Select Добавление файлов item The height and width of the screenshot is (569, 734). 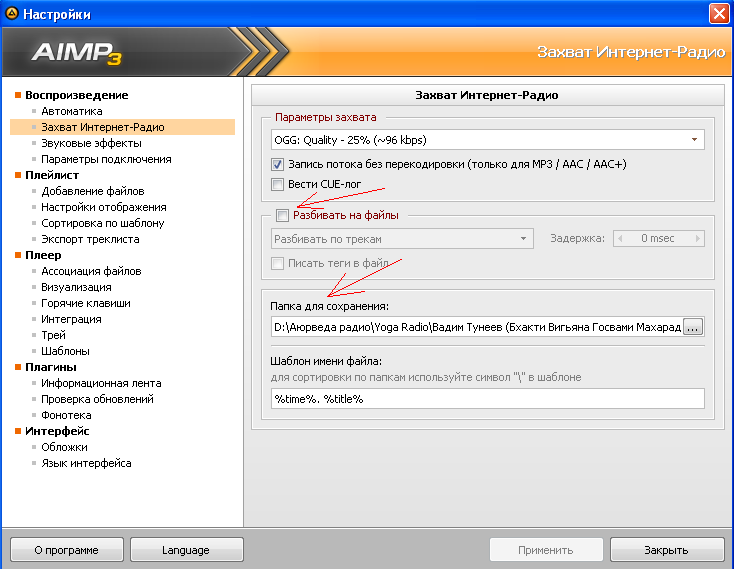coord(93,191)
